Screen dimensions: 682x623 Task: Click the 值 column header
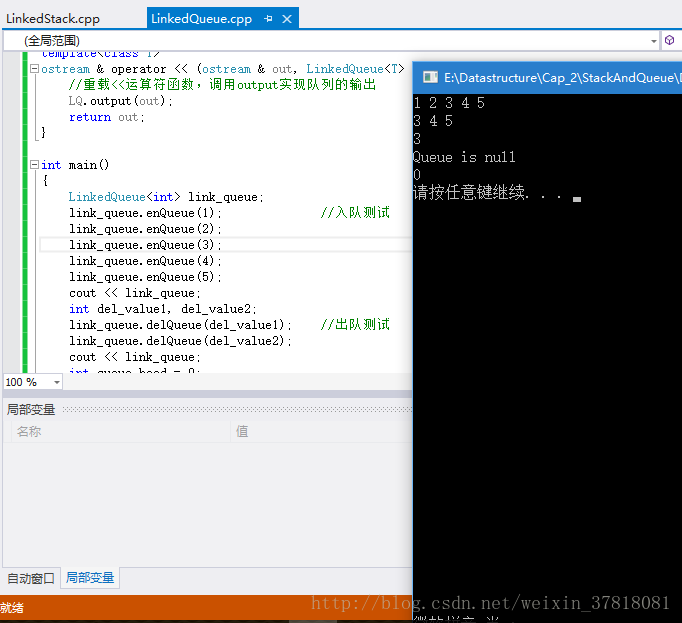pyautogui.click(x=242, y=431)
